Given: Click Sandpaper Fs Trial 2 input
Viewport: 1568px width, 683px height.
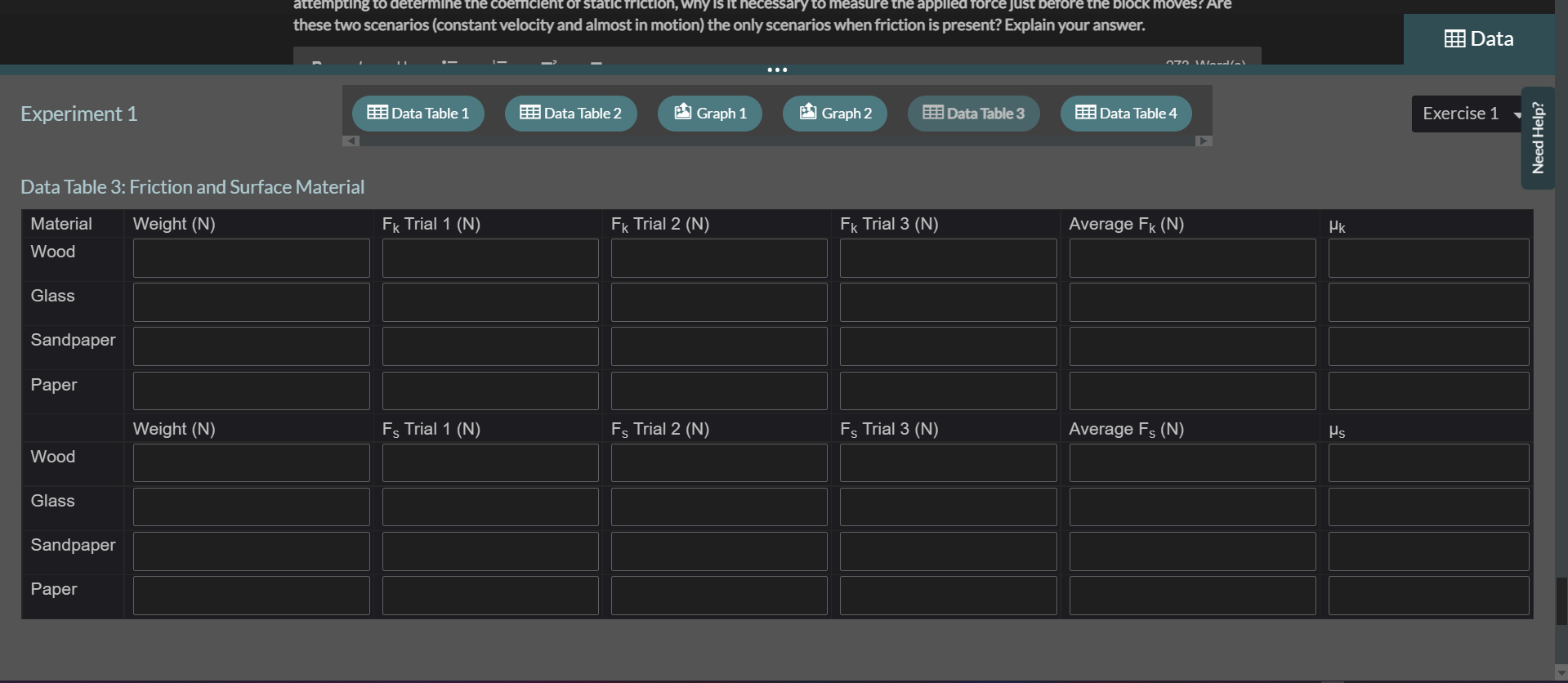Looking at the screenshot, I should [719, 551].
